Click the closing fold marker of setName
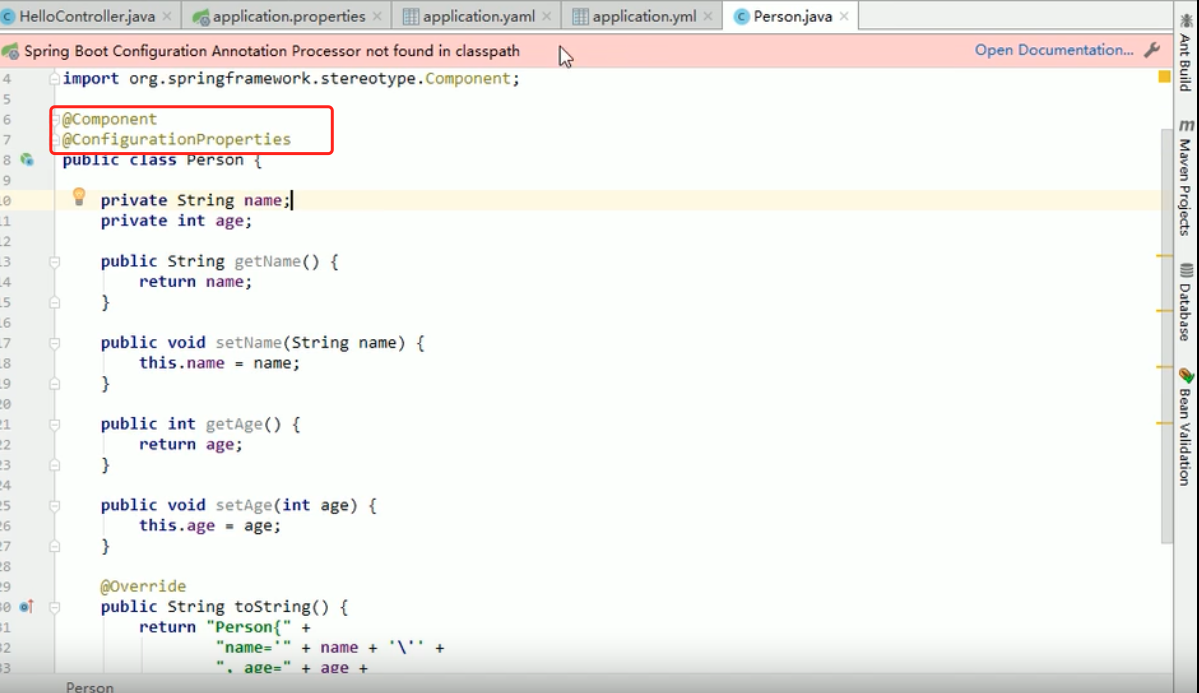 click(x=54, y=383)
